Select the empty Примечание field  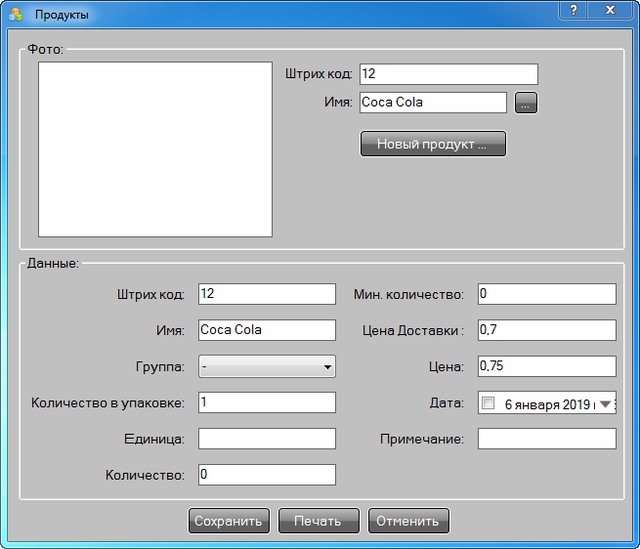(546, 439)
